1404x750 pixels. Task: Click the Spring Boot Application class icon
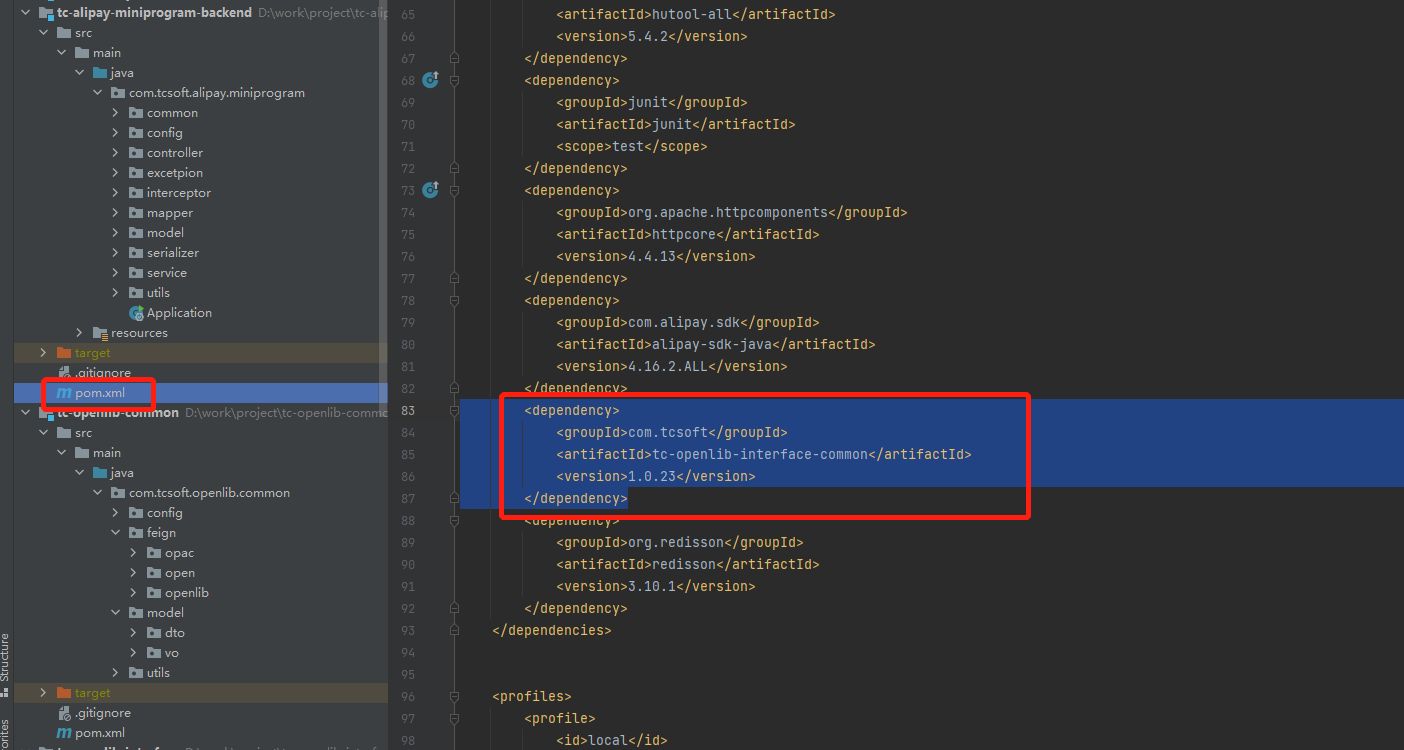137,313
